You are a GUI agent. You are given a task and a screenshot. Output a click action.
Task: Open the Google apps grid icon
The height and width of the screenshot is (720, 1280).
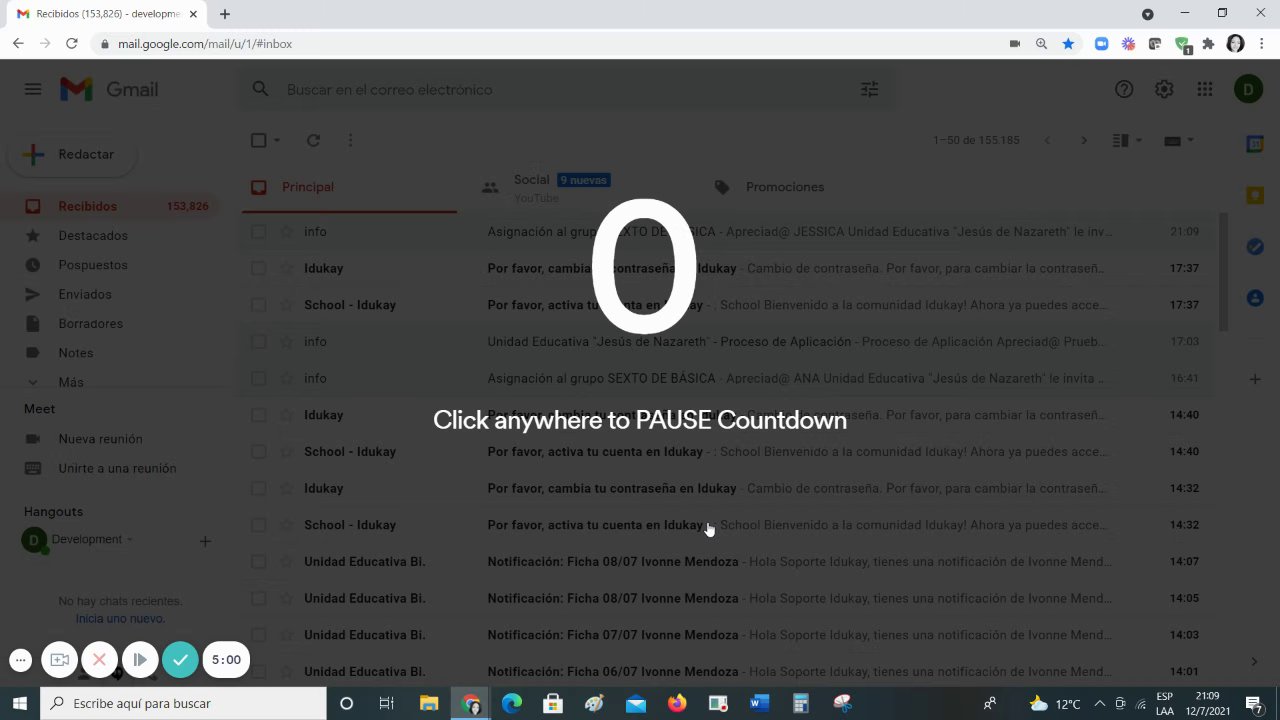point(1205,89)
